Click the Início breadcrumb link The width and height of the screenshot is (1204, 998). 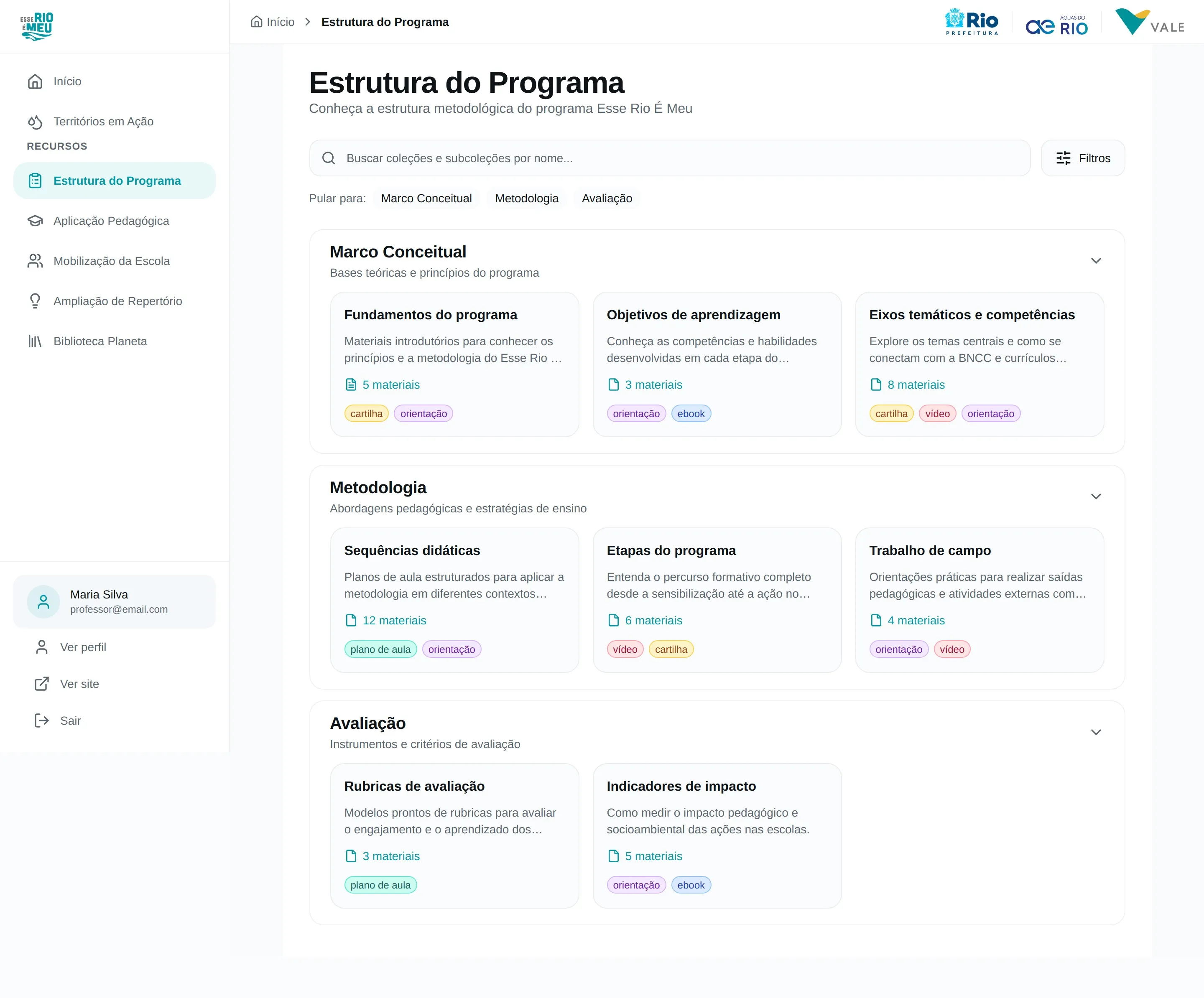pos(273,22)
